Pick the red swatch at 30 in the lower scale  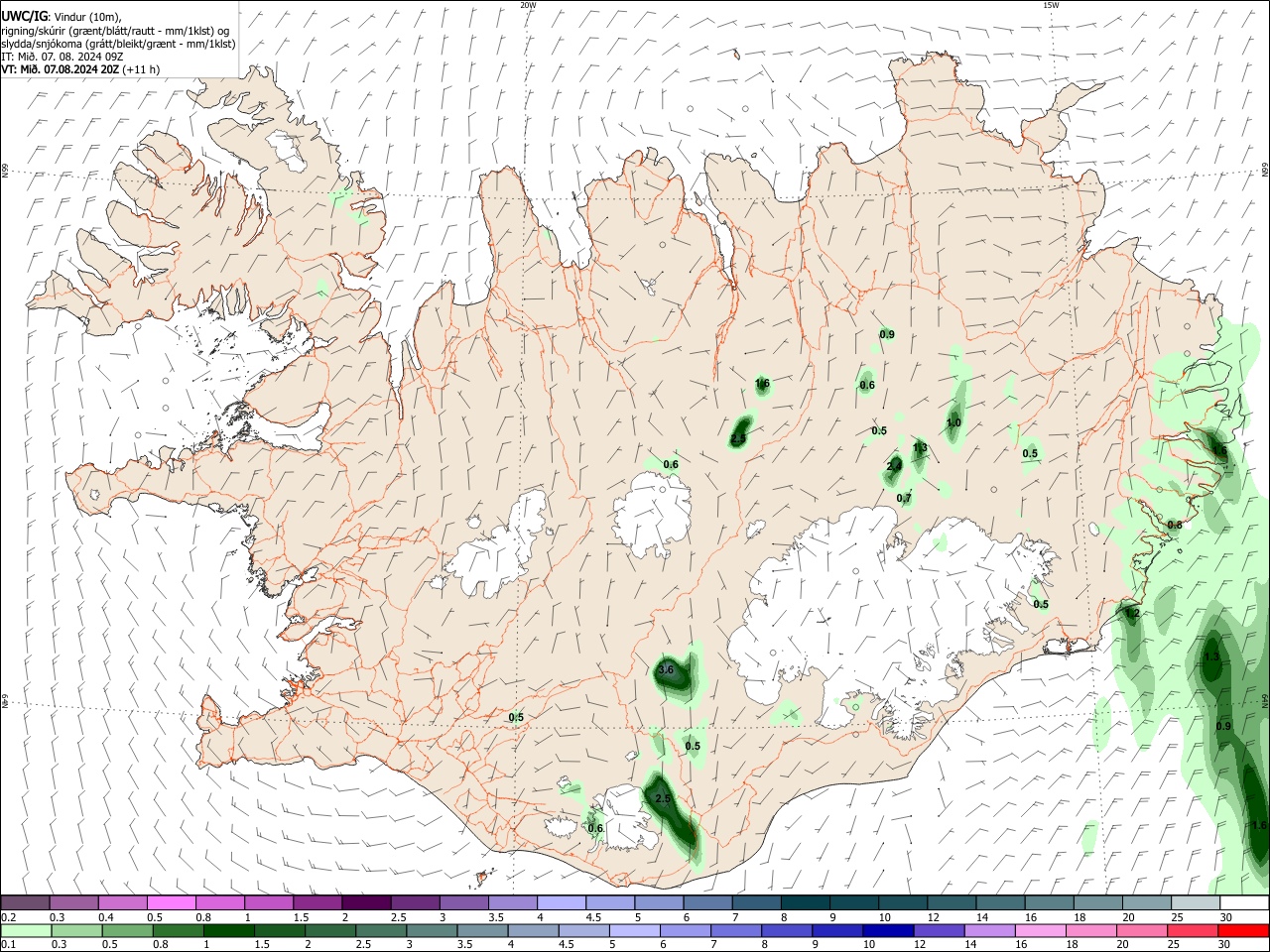point(1243,930)
